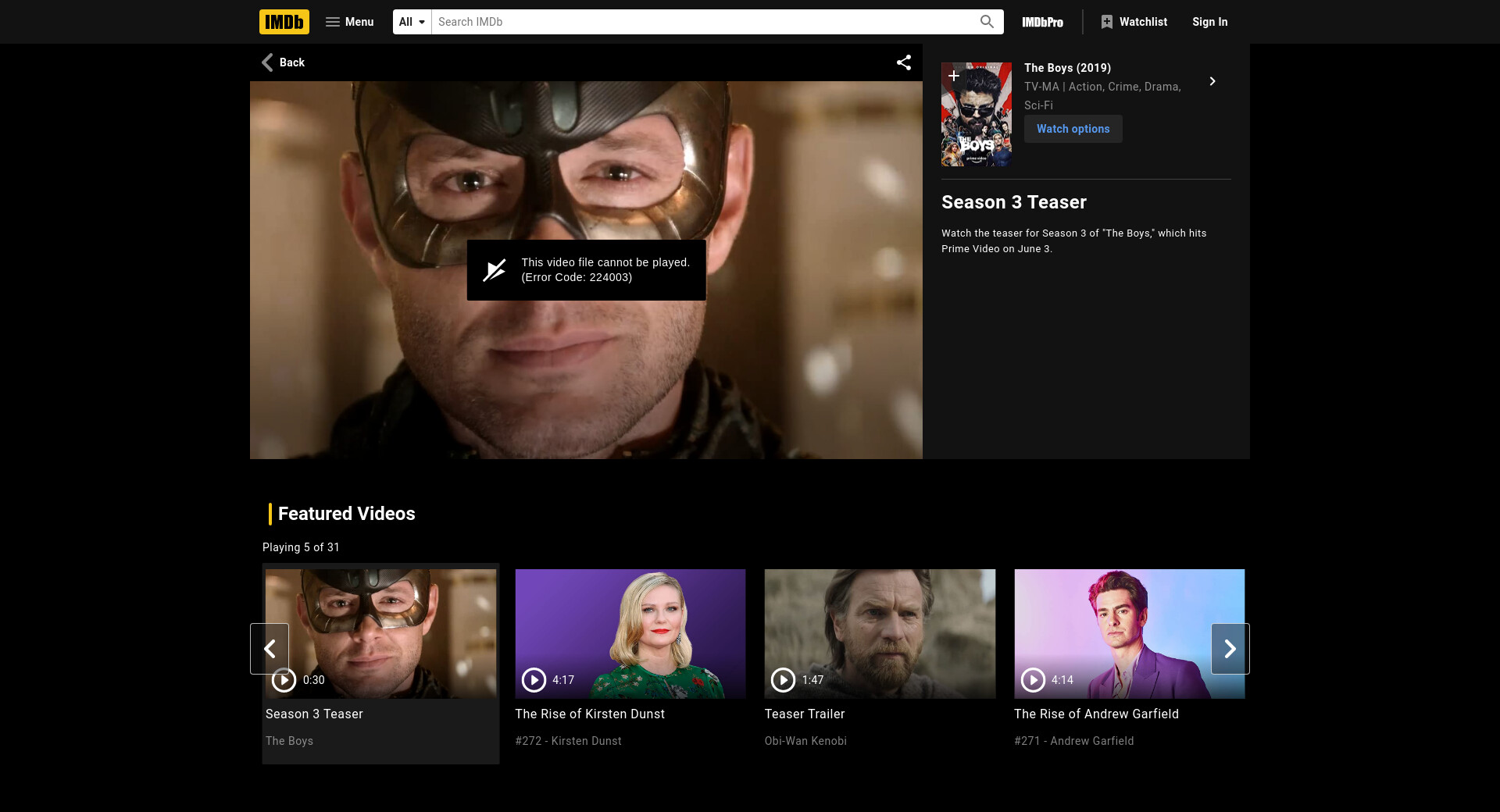Go Back using the left arrow
This screenshot has height=812, width=1500.
point(283,62)
